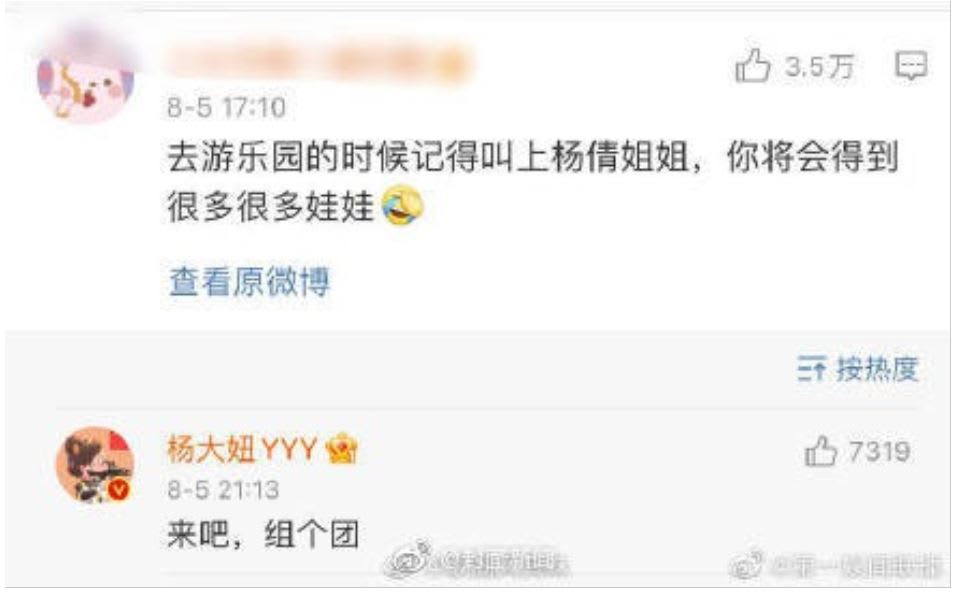Open the username 杨大妞YYY
Image resolution: width=956 pixels, height=593 pixels.
(x=242, y=450)
